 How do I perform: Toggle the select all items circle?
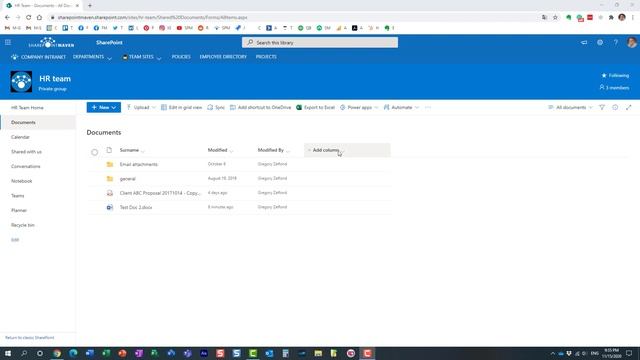tap(94, 152)
